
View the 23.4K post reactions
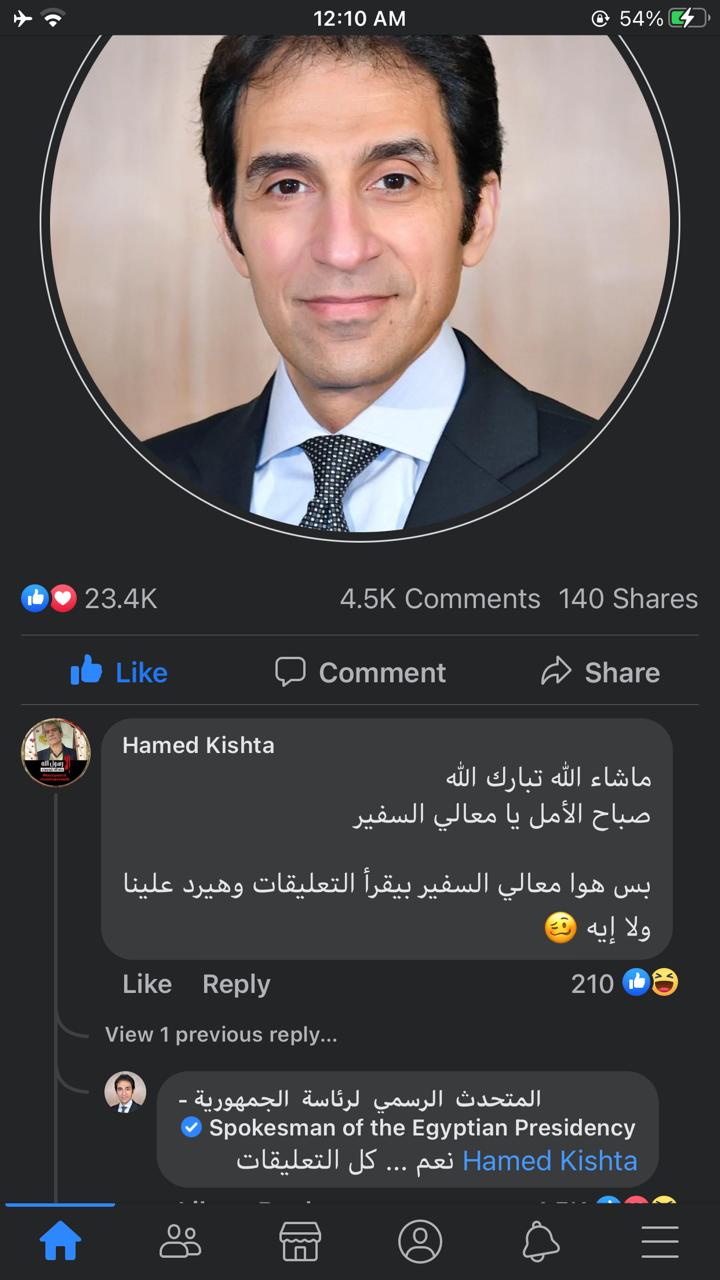click(x=90, y=599)
